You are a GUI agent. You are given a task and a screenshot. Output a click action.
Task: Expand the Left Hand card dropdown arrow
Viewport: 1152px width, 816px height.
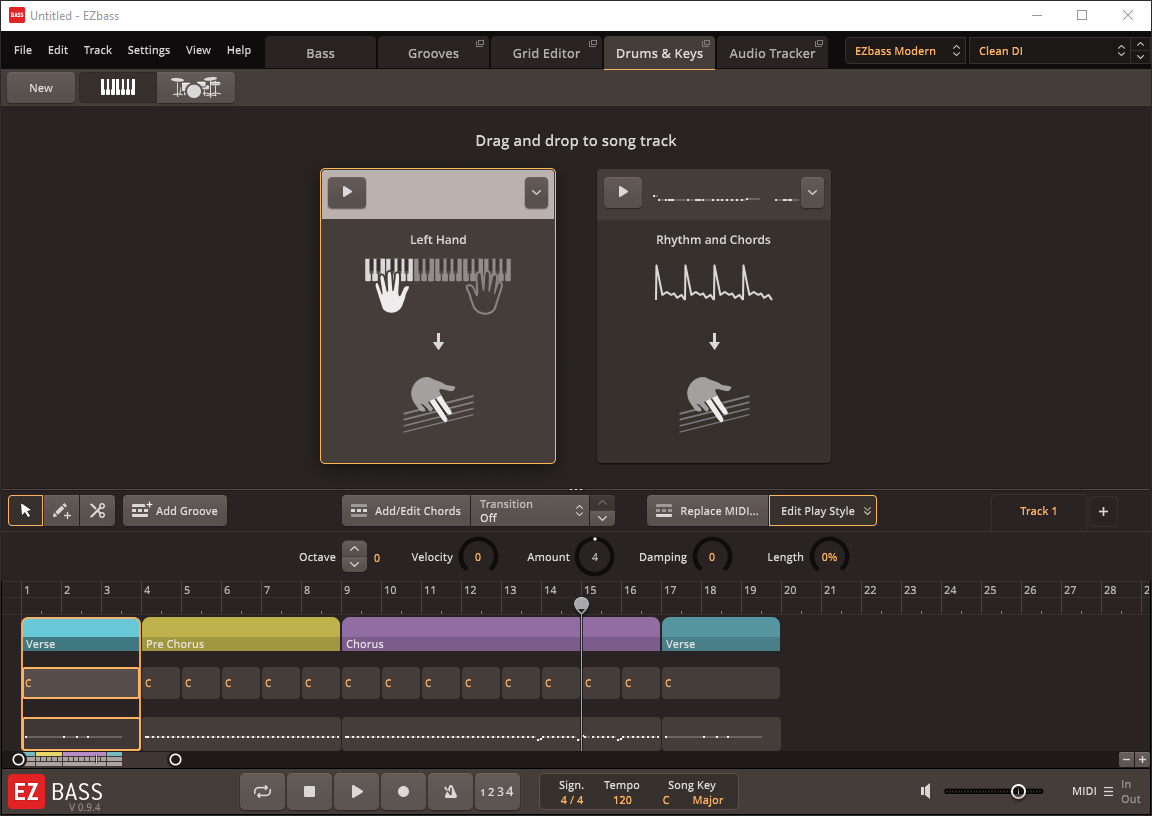[x=536, y=192]
